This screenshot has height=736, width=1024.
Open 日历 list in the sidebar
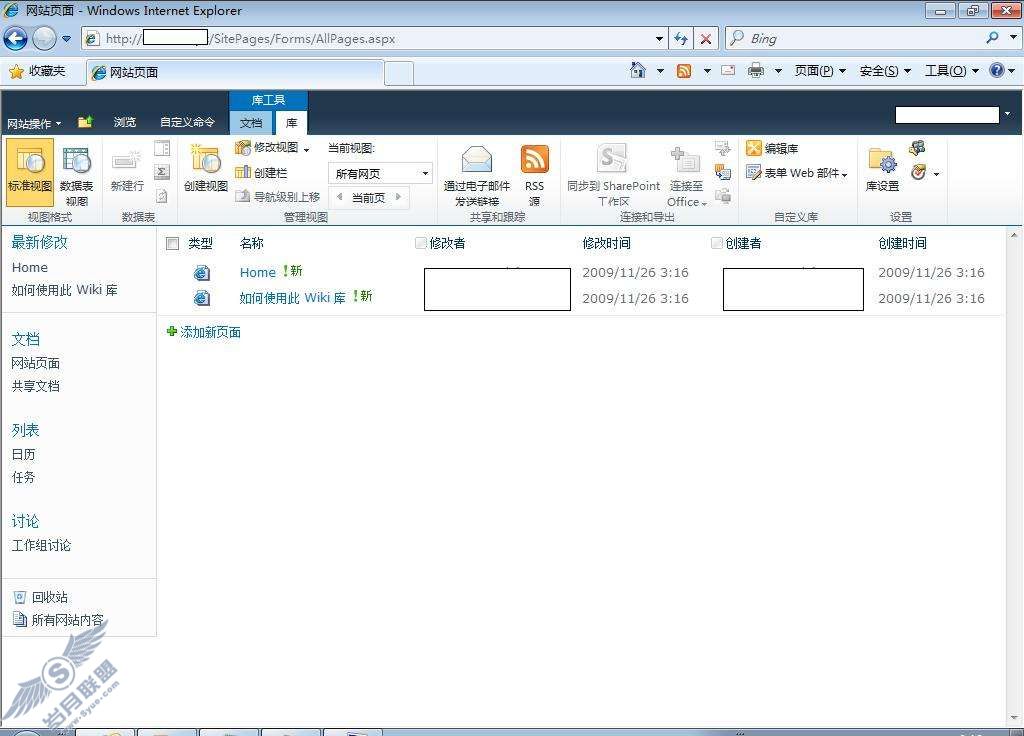[x=24, y=455]
